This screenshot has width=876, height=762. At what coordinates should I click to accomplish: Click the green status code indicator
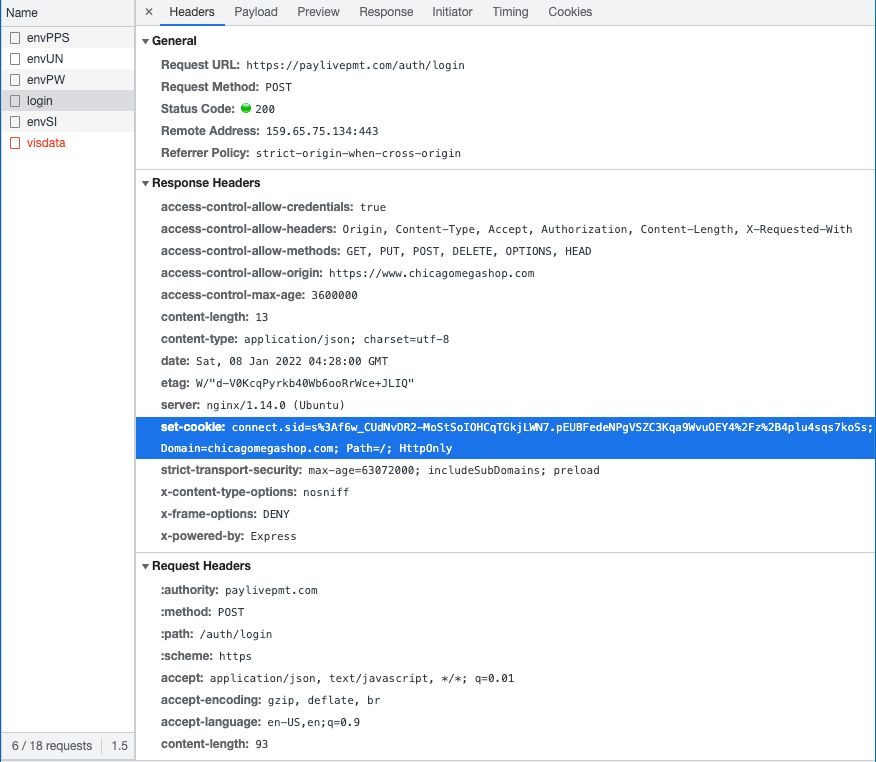[x=246, y=108]
